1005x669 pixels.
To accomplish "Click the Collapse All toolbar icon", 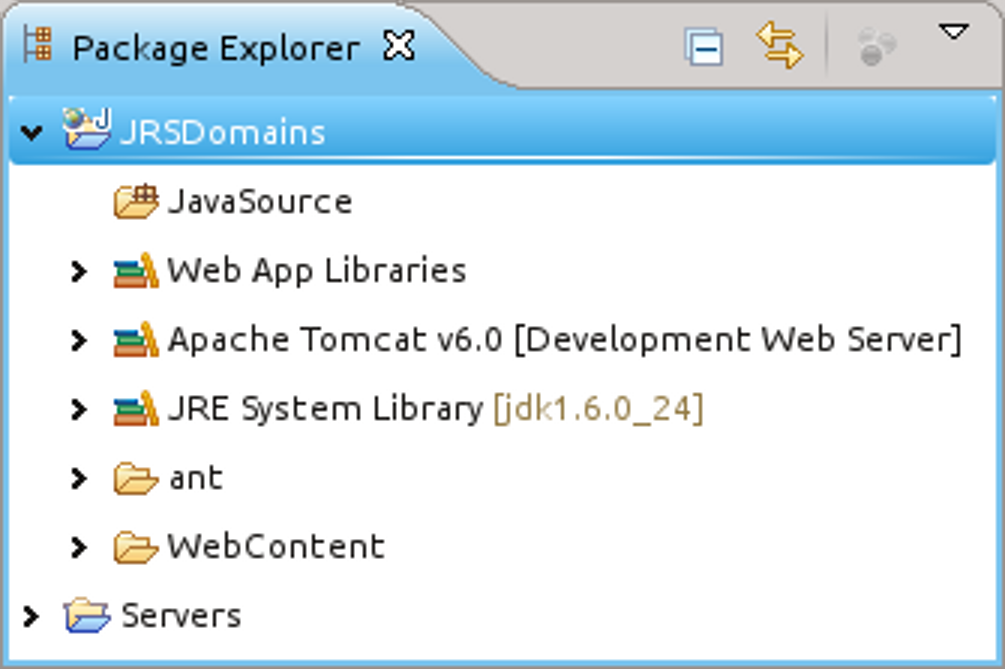I will [704, 47].
